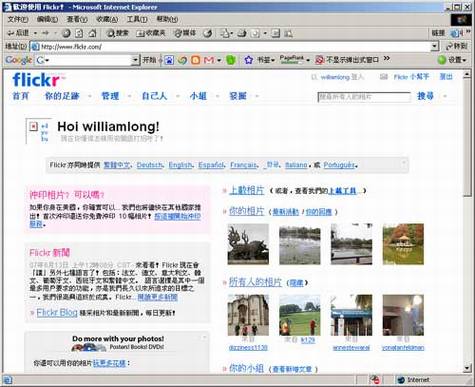Viewport: 475px width, 387px height.
Task: Open the address bar dropdown arrow
Action: [x=434, y=46]
